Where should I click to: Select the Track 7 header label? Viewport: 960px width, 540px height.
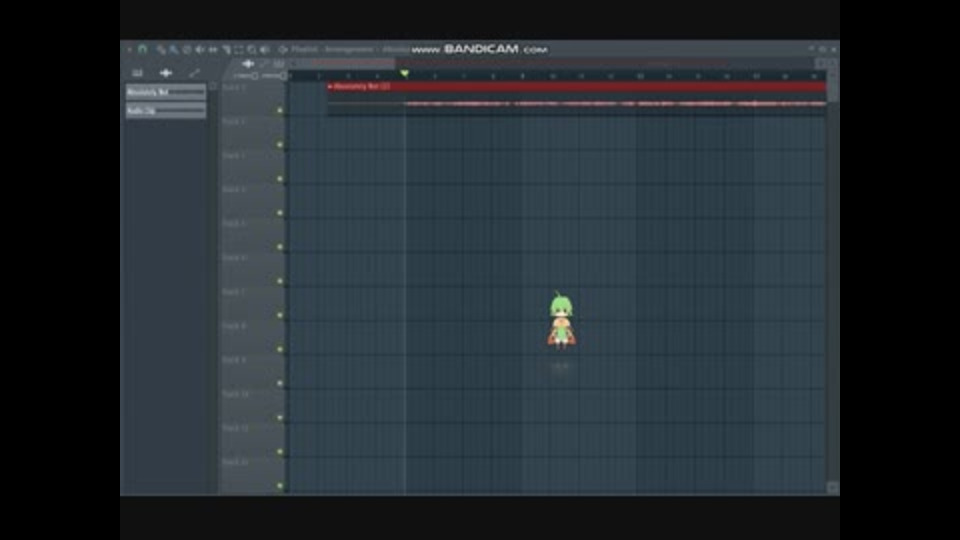tap(233, 292)
